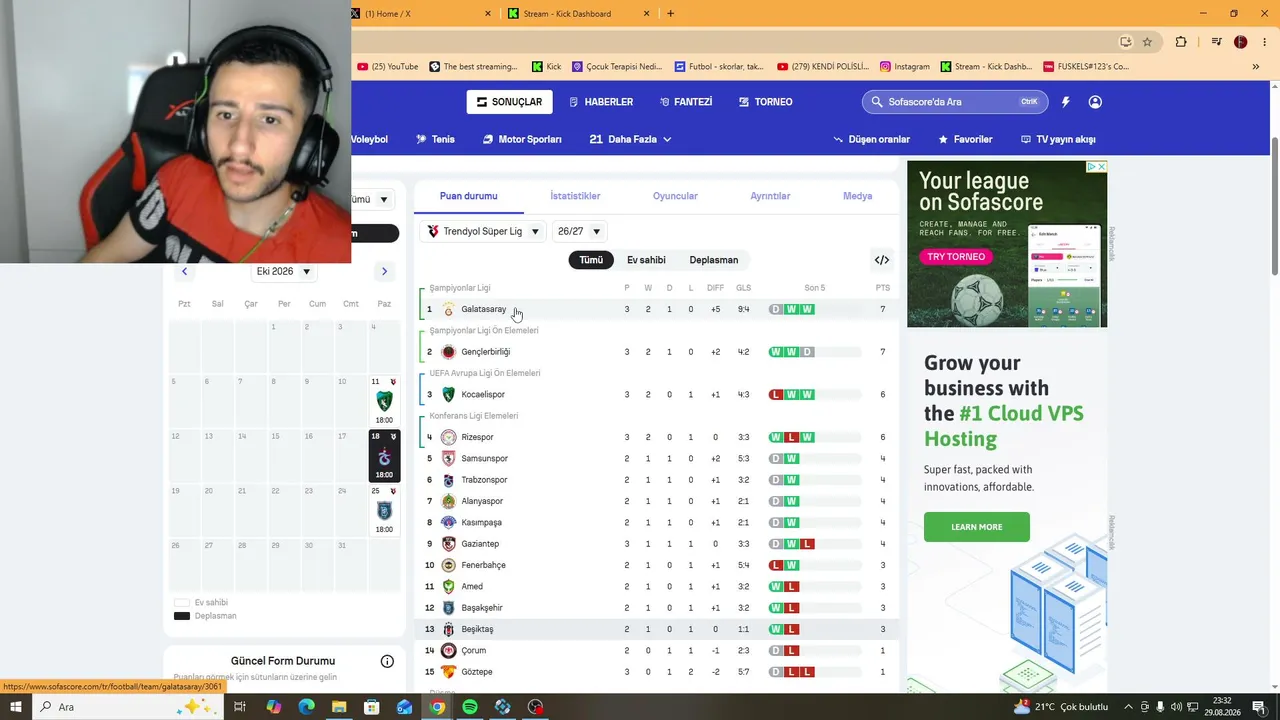Open the 26/27 season dropdown

(579, 232)
